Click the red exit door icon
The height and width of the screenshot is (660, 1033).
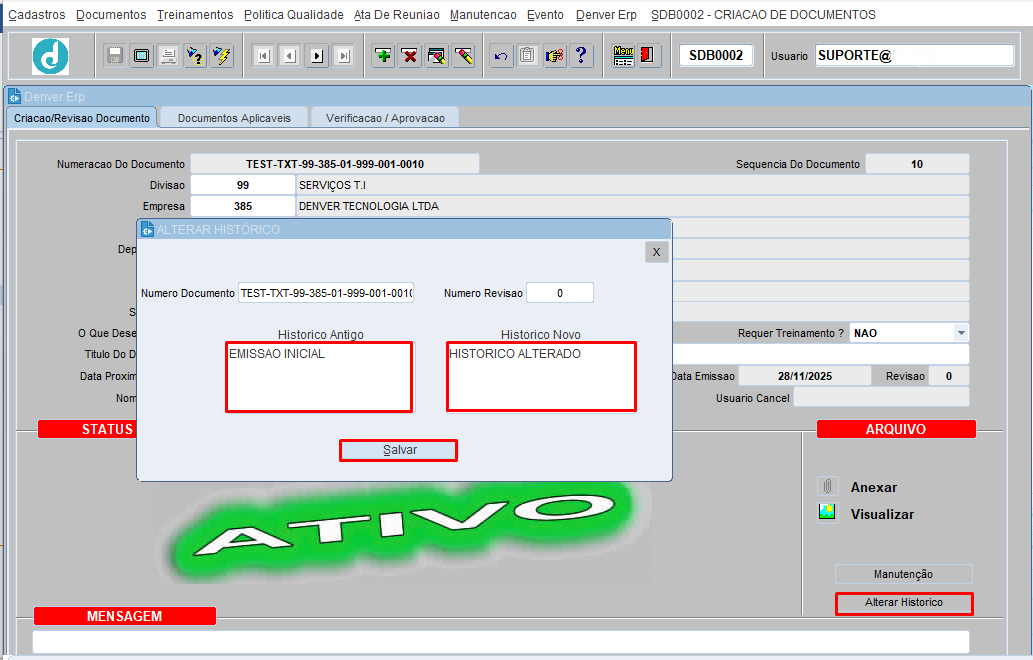pyautogui.click(x=648, y=56)
